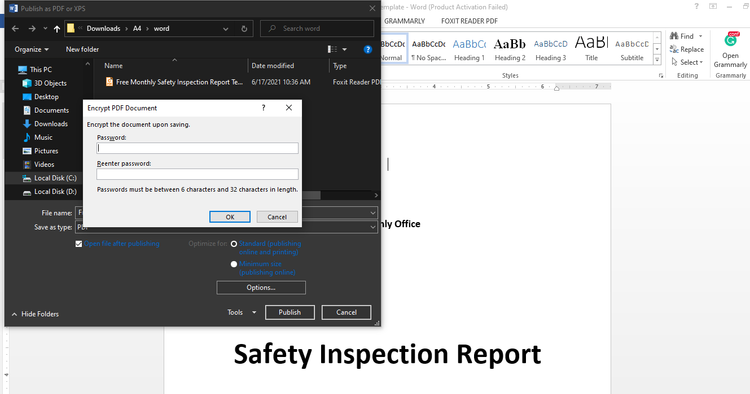Switch to the FOXIT READER PDF tab
750x394 pixels.
pos(469,21)
